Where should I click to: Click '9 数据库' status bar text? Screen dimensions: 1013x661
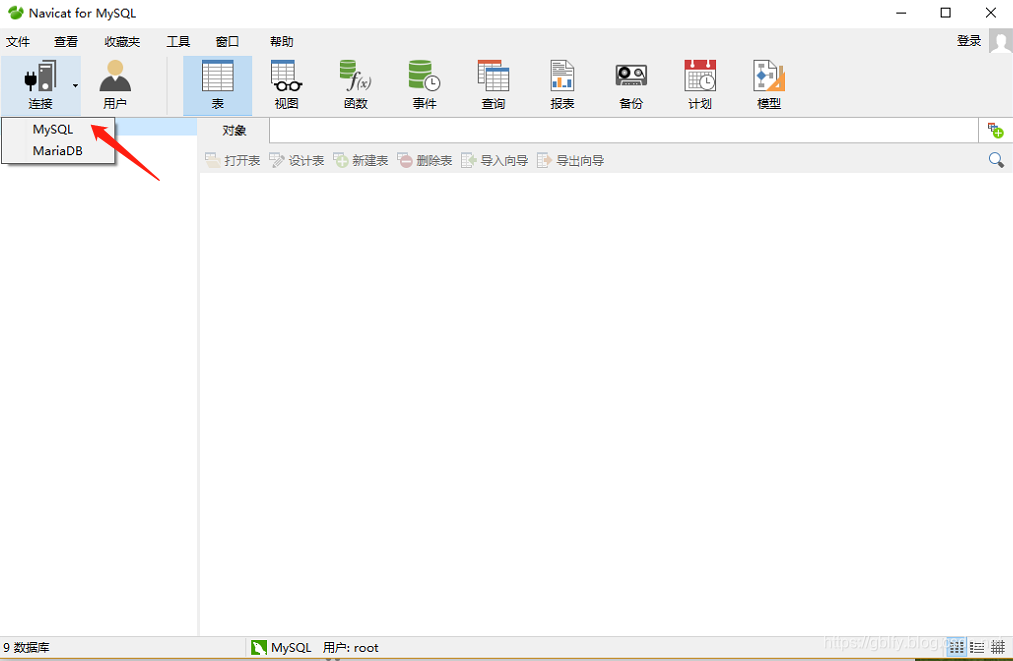tap(26, 647)
